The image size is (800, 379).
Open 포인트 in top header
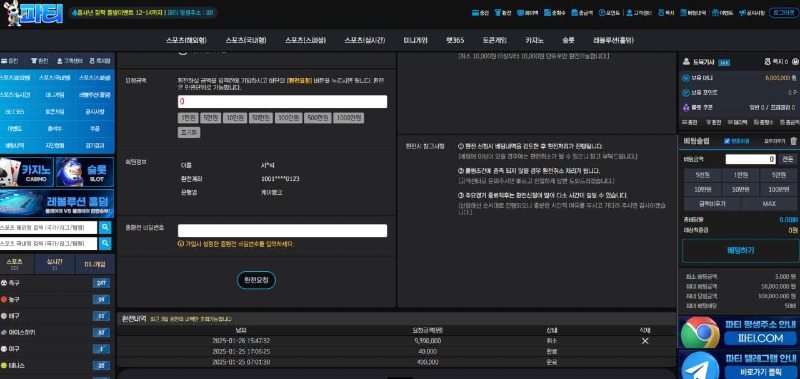(609, 13)
